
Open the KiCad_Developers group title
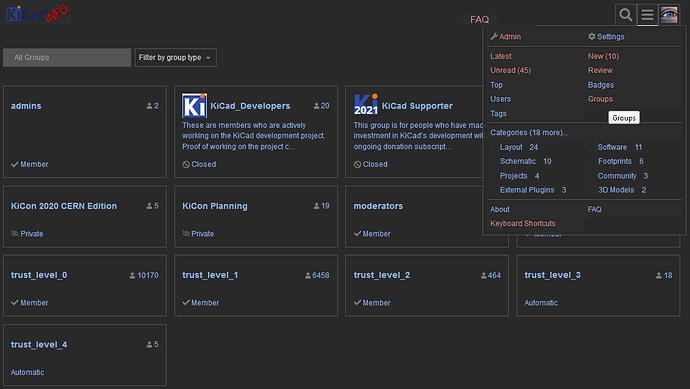(x=250, y=106)
